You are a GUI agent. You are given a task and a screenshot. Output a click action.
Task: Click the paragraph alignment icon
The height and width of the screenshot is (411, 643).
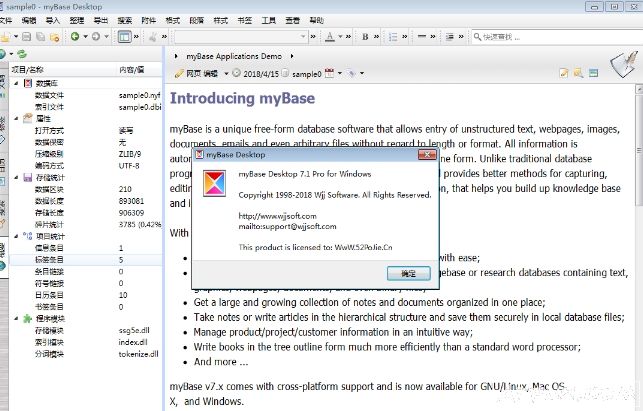449,37
